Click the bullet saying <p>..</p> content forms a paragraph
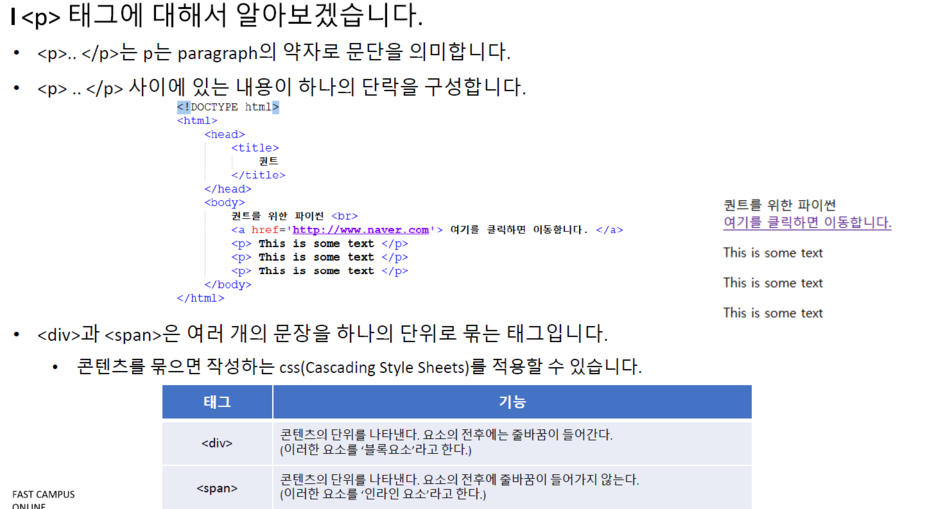Image resolution: width=936 pixels, height=509 pixels. 281,88
